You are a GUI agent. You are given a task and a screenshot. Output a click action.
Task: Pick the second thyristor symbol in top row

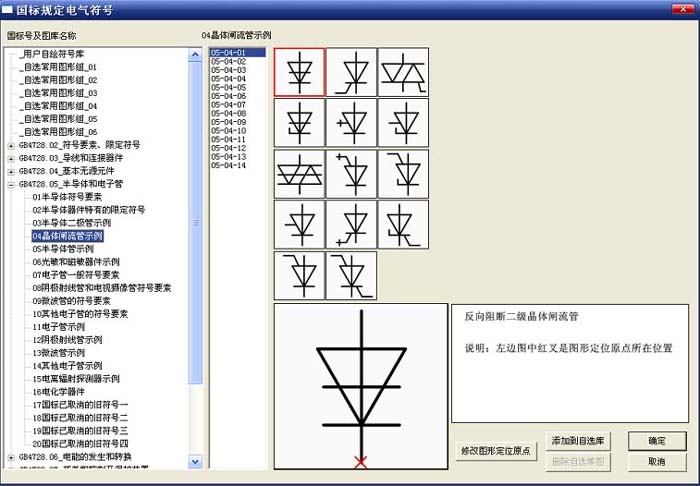tap(351, 72)
